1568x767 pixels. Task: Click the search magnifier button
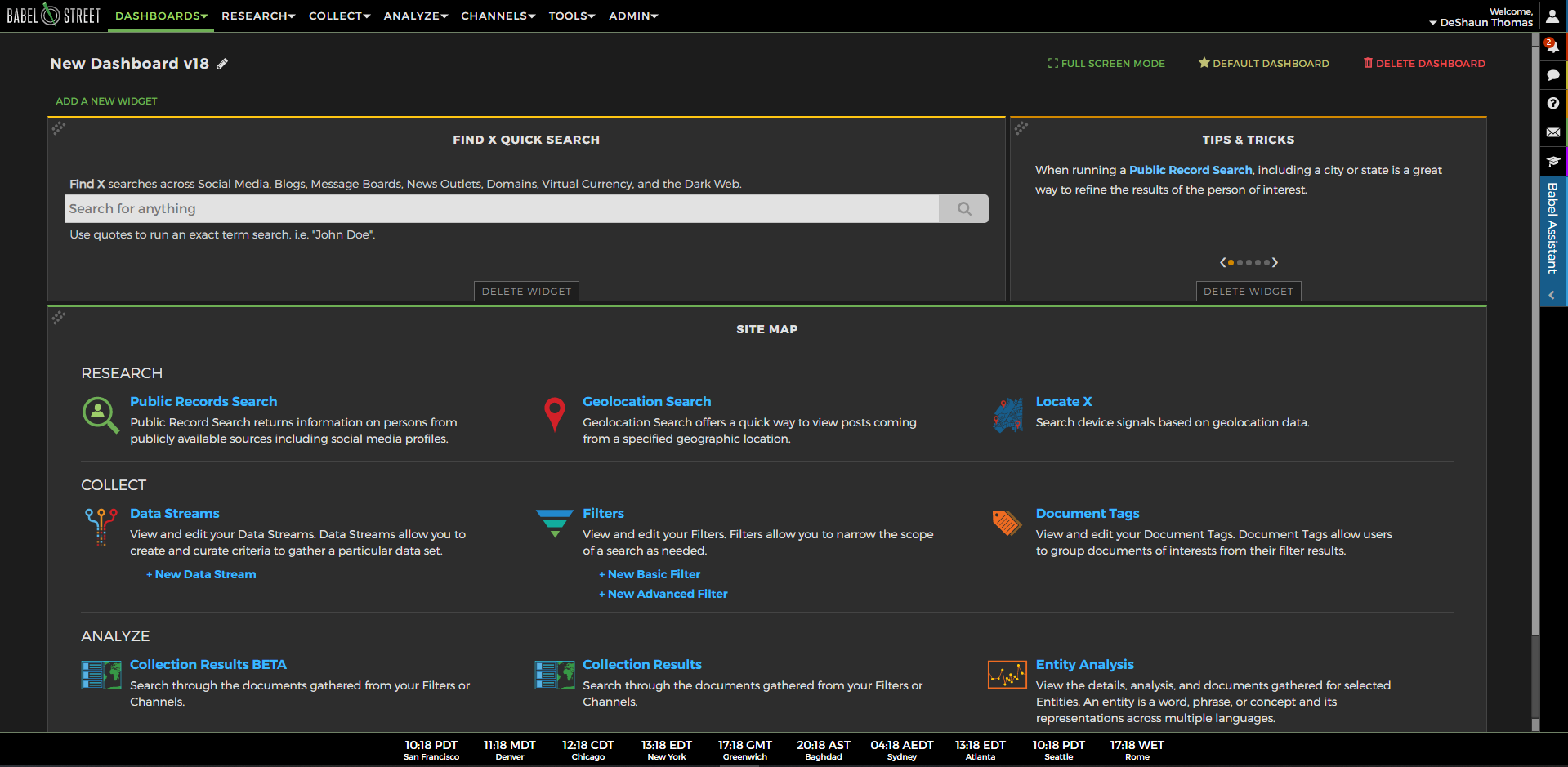click(964, 208)
